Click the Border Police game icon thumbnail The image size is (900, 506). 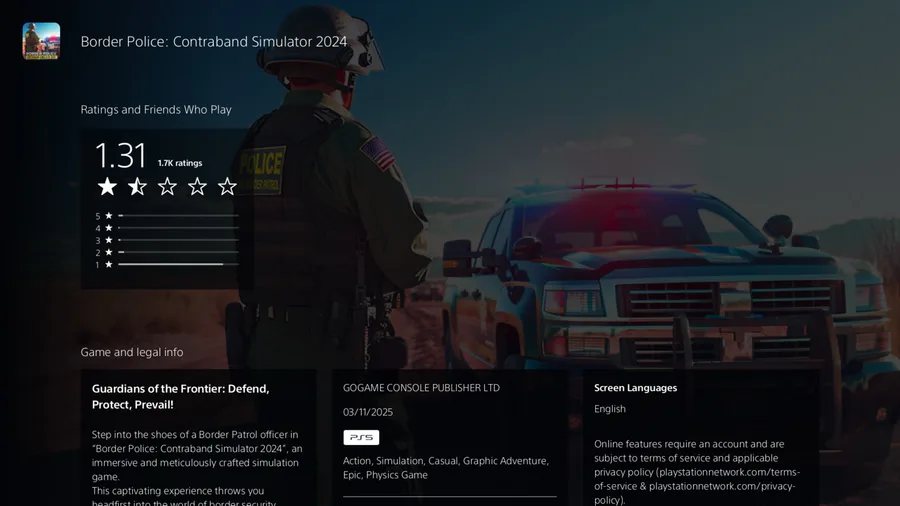(x=41, y=41)
